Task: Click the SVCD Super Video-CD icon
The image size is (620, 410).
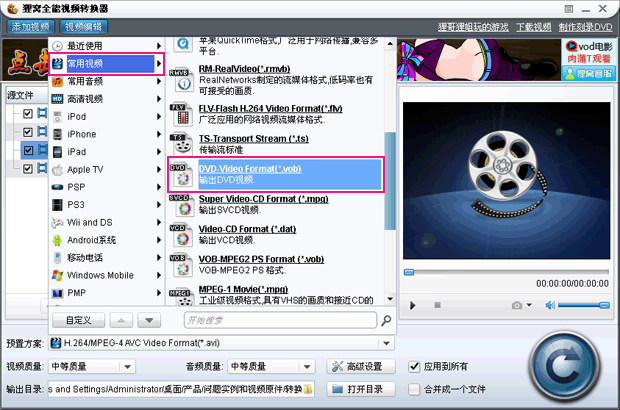Action: 180,204
